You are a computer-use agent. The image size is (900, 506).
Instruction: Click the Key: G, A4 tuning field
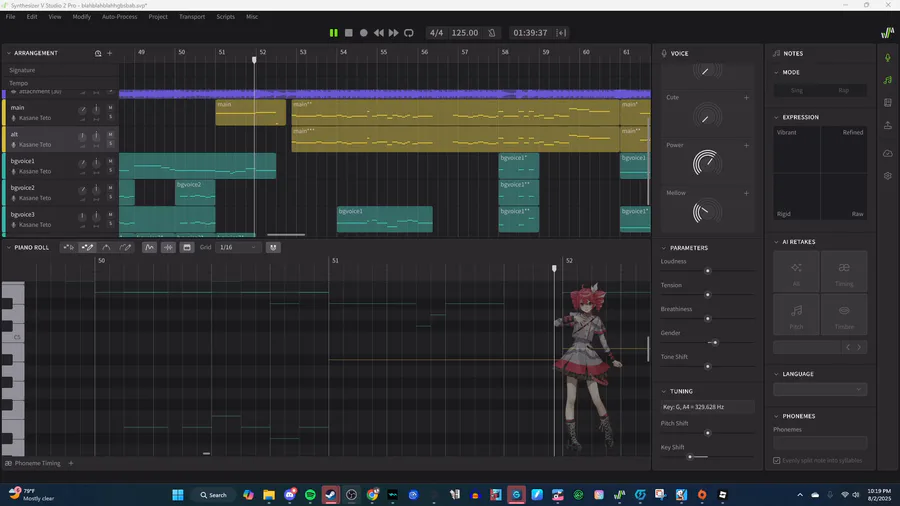pyautogui.click(x=707, y=407)
